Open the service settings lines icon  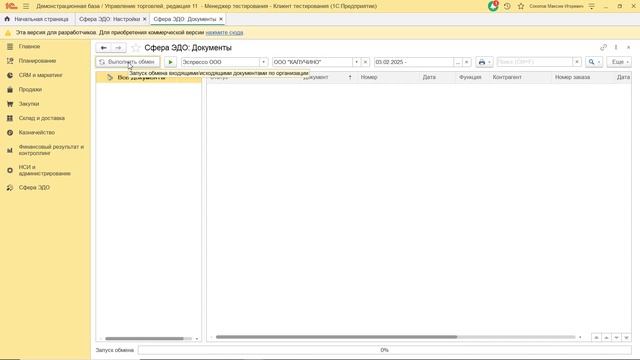pyautogui.click(x=591, y=6)
